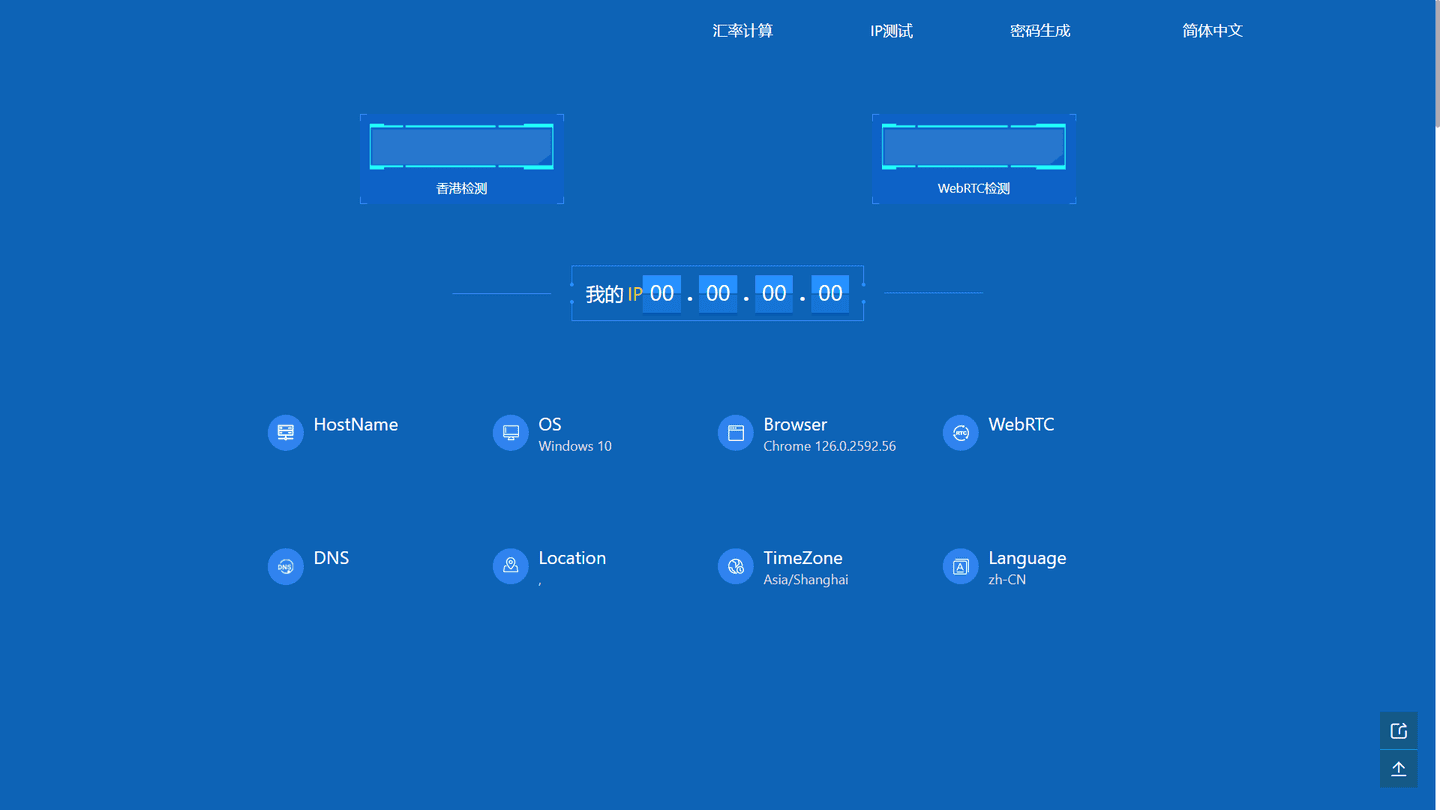The width and height of the screenshot is (1440, 810).
Task: Click the zh-CN language value
Action: point(1007,580)
